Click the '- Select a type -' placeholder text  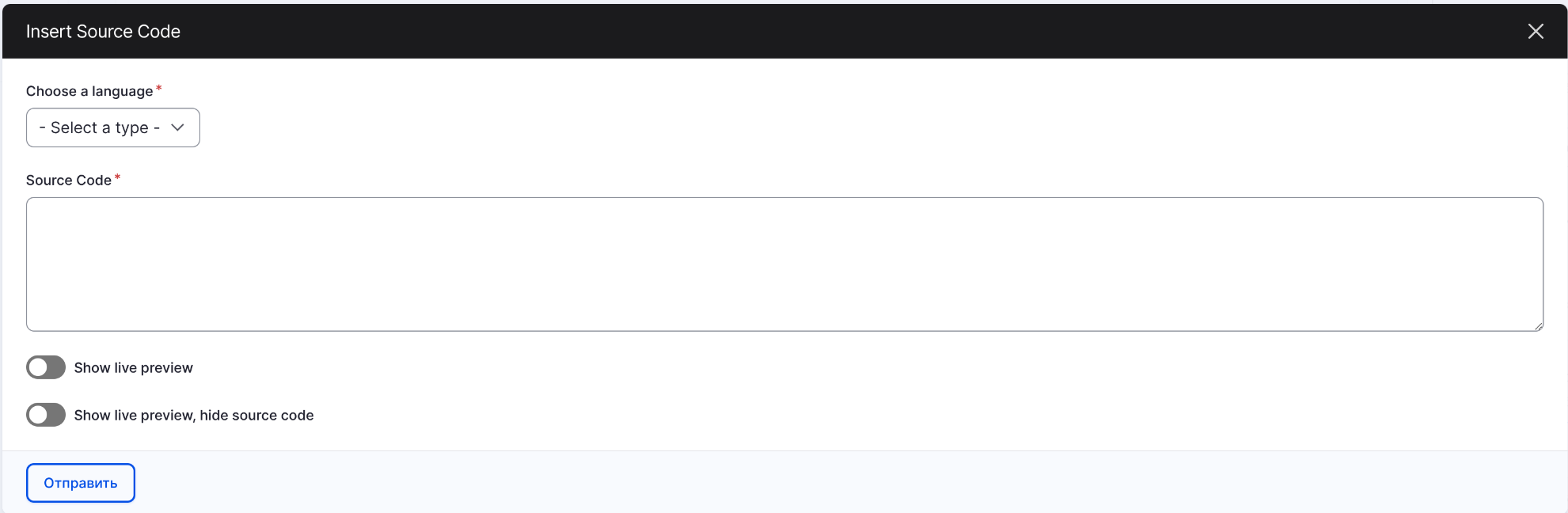click(99, 127)
